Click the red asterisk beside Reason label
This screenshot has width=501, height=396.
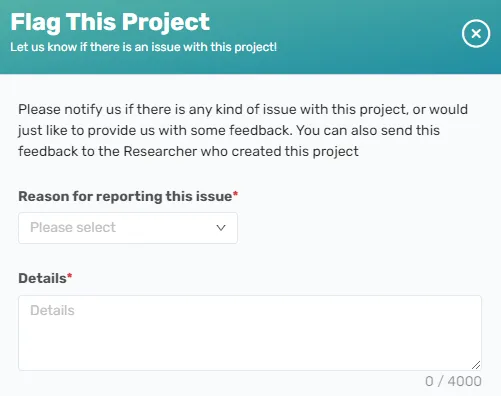pyautogui.click(x=235, y=194)
